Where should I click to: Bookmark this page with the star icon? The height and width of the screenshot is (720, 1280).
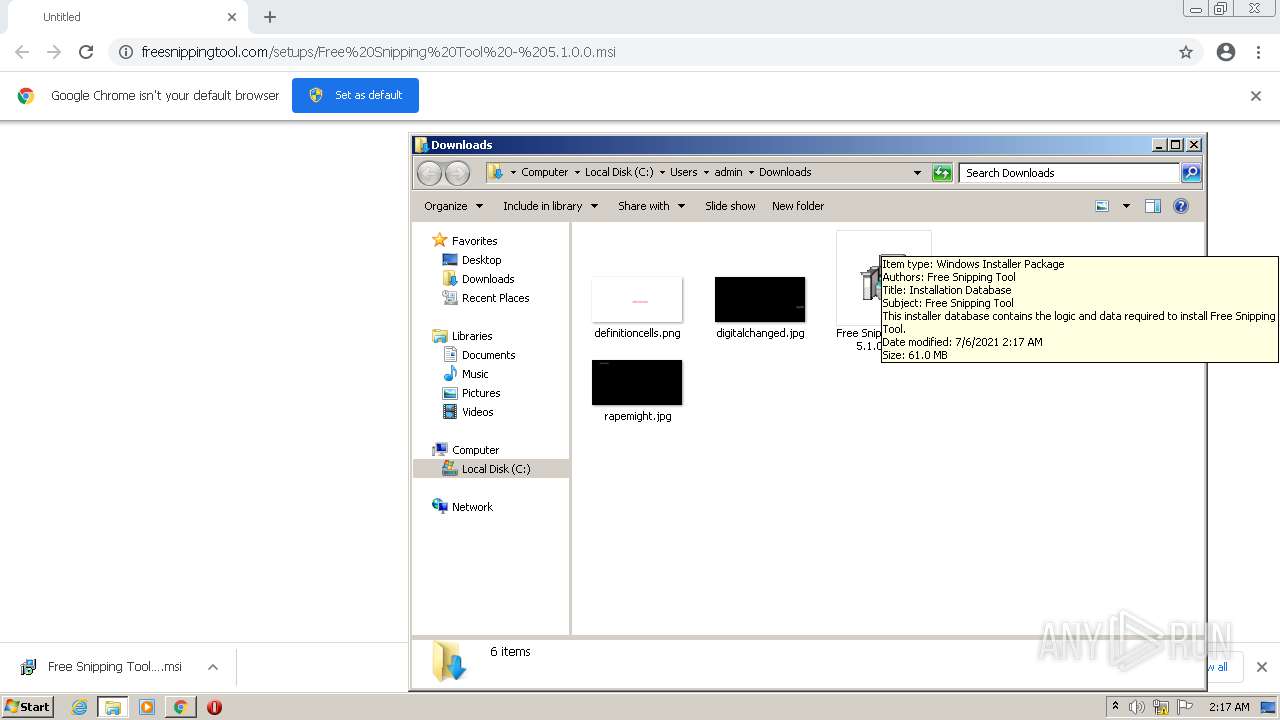click(x=1186, y=52)
